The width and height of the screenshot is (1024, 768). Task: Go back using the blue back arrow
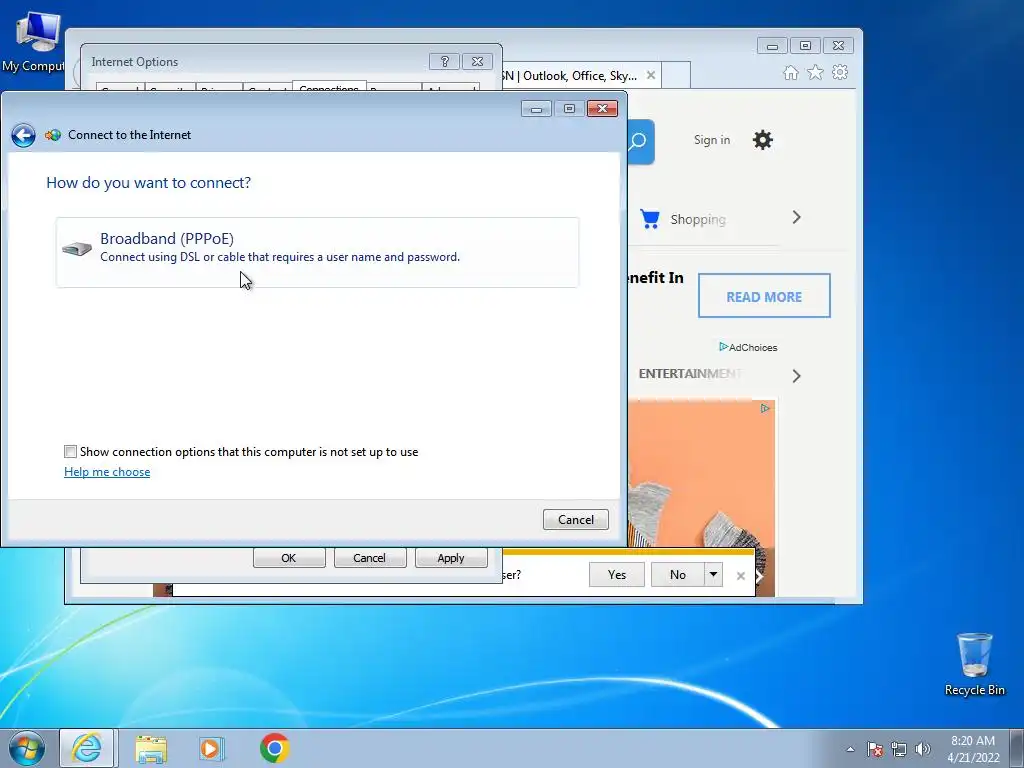click(23, 135)
